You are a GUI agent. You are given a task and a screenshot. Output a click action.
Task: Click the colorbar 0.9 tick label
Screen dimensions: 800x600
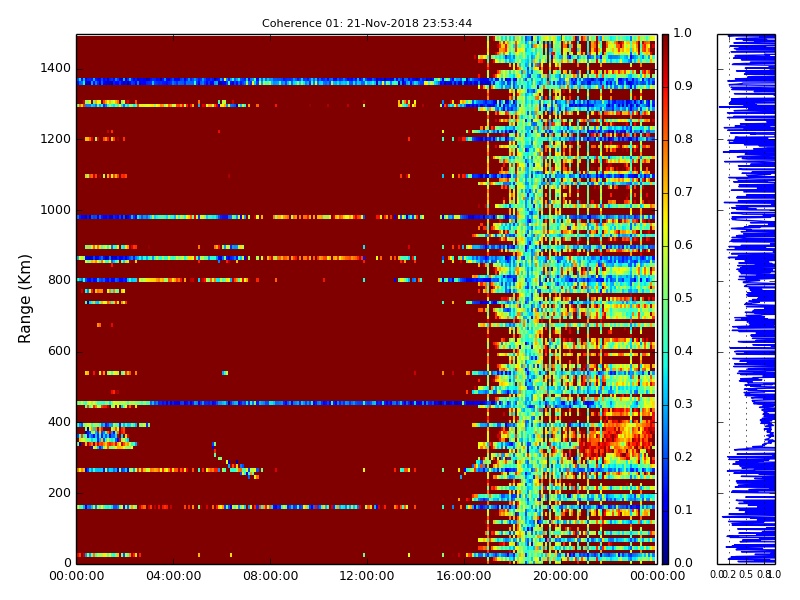click(683, 86)
